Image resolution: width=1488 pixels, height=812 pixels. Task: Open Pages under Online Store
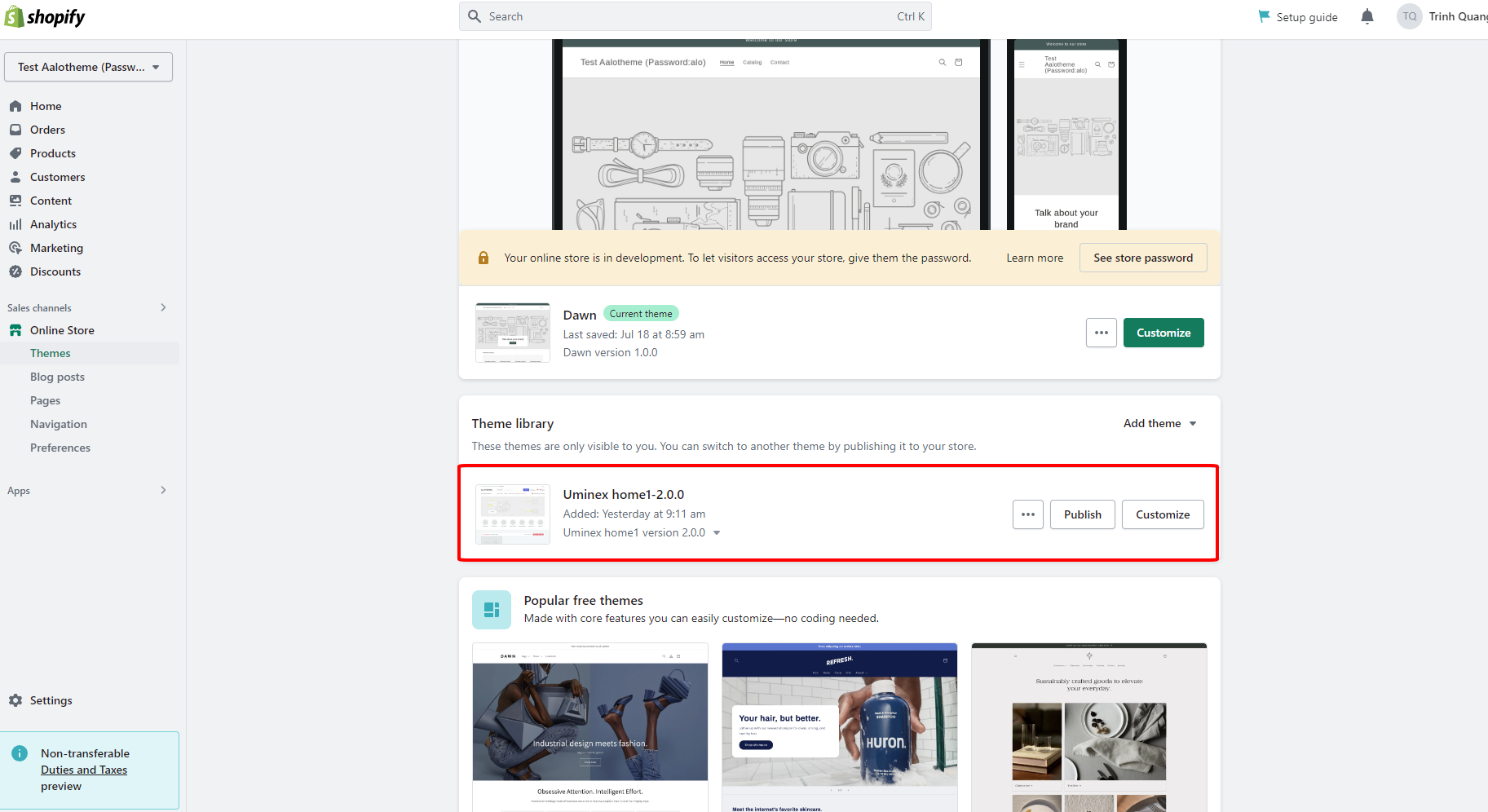pos(45,400)
